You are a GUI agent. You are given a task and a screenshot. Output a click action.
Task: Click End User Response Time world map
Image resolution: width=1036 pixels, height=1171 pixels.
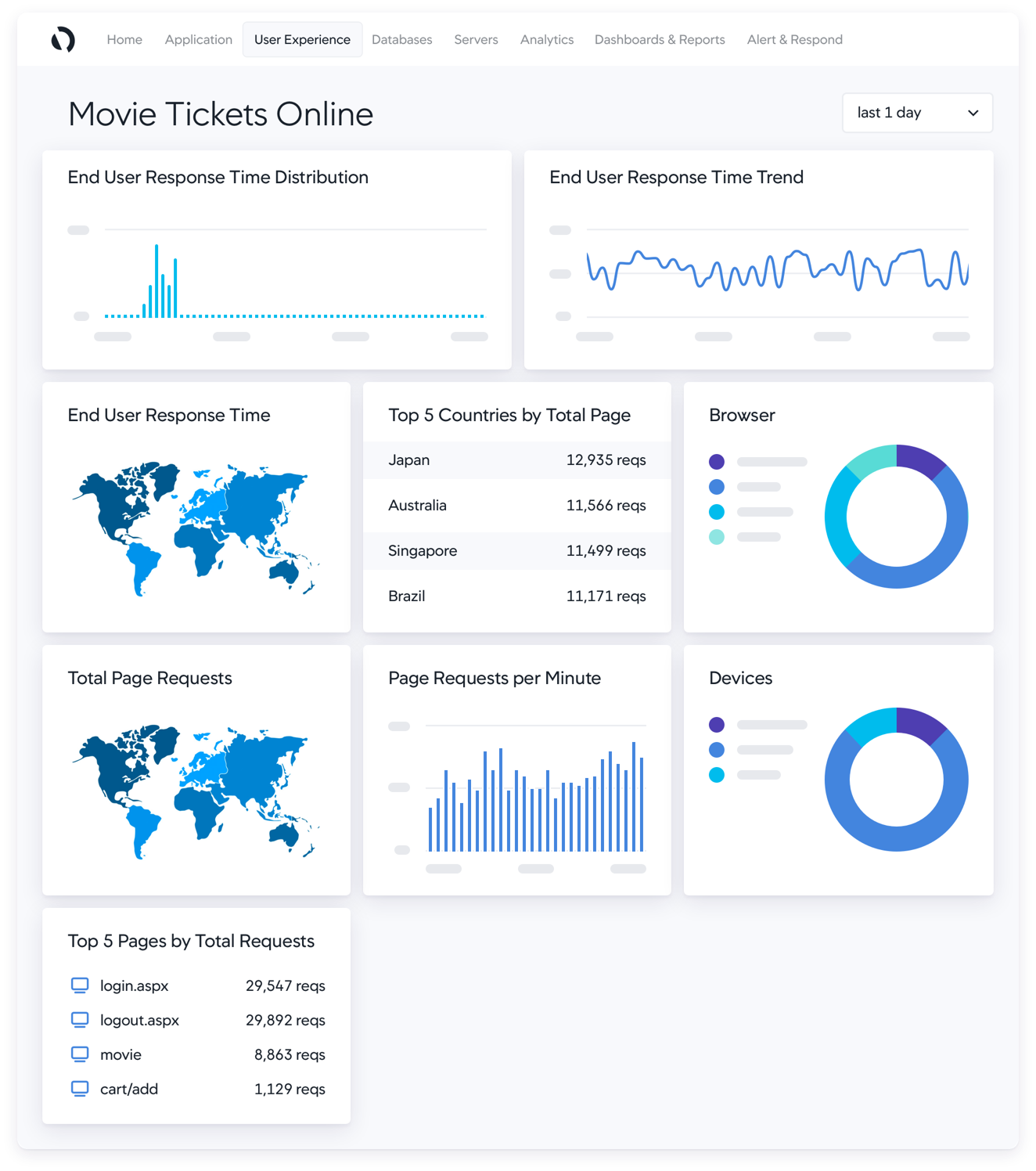coord(196,528)
